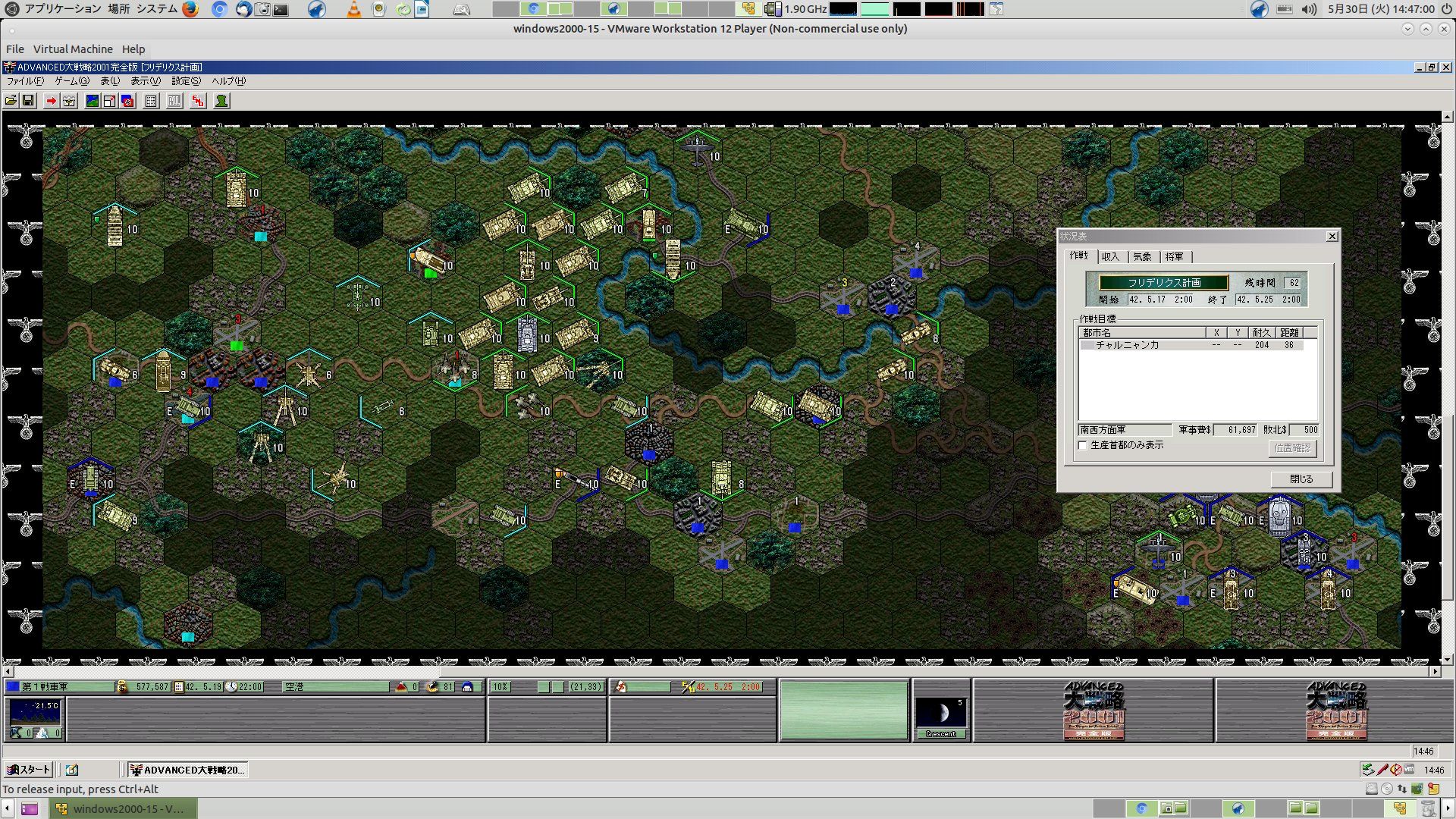Click the map's vertical scrollbar up arrow
The image size is (1456, 819).
point(1448,118)
